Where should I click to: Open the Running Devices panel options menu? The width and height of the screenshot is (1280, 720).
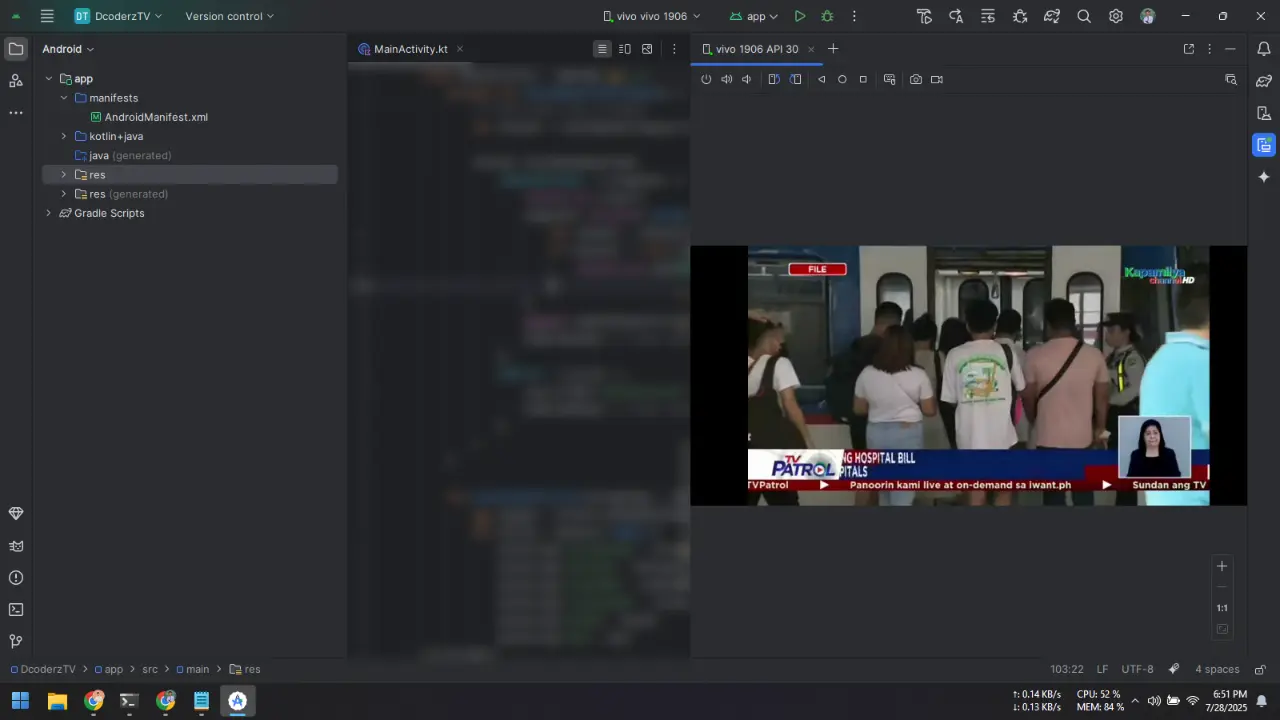click(1209, 49)
